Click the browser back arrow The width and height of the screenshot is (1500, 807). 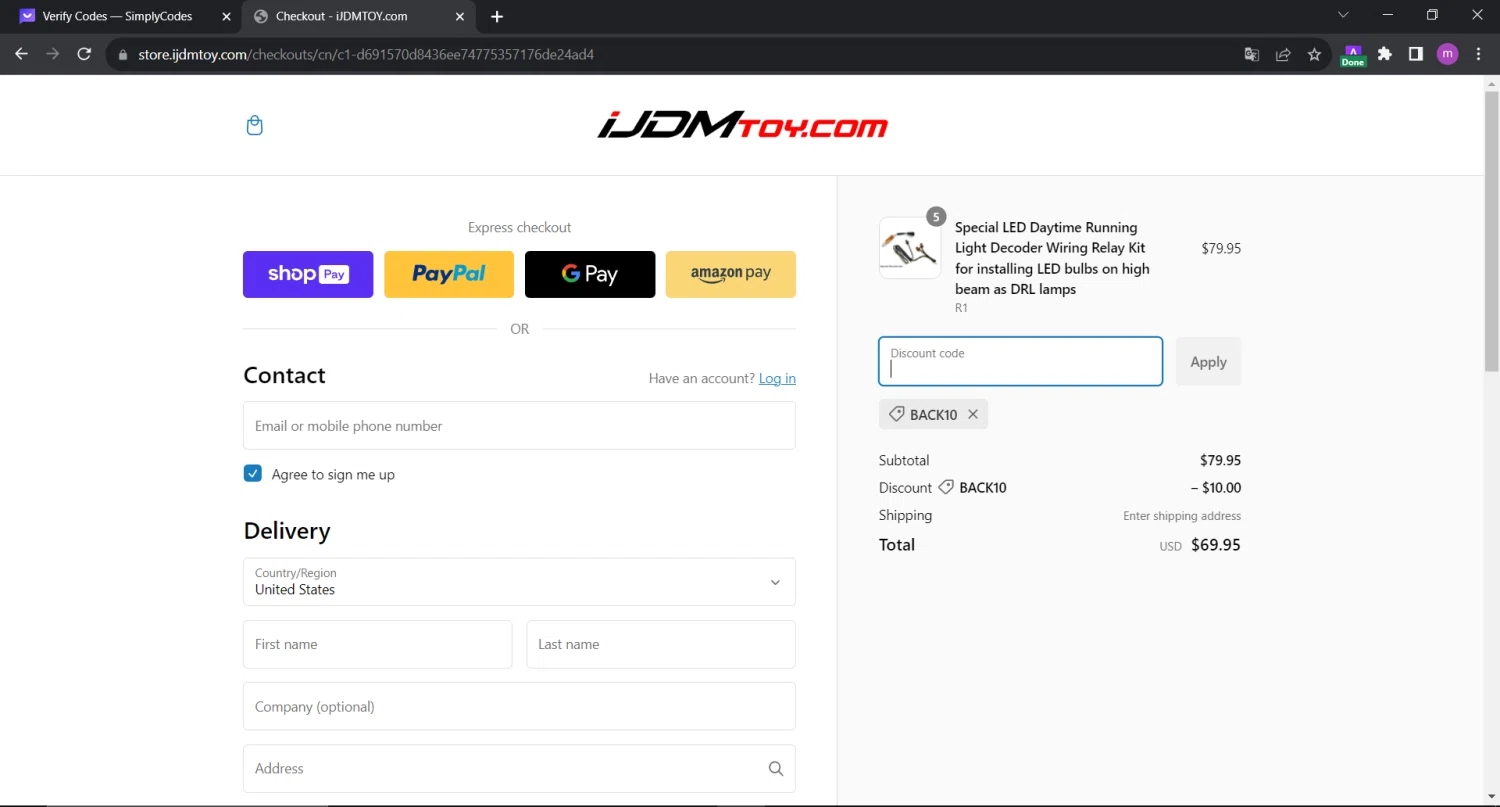(x=21, y=54)
